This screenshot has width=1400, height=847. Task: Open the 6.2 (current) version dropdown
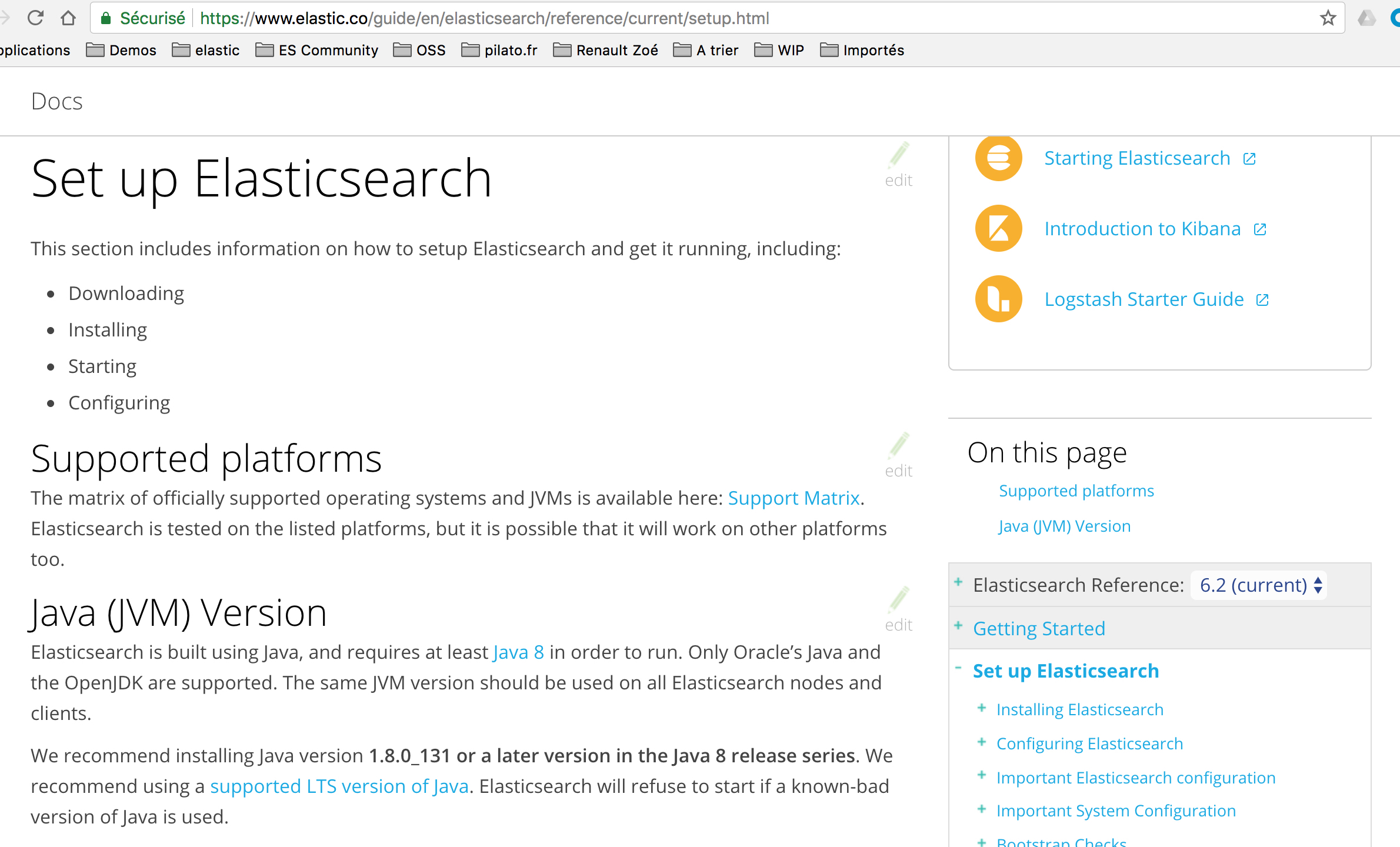point(1259,585)
